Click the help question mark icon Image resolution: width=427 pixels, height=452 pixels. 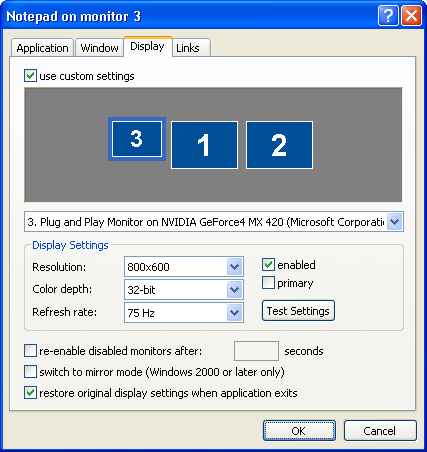[388, 16]
